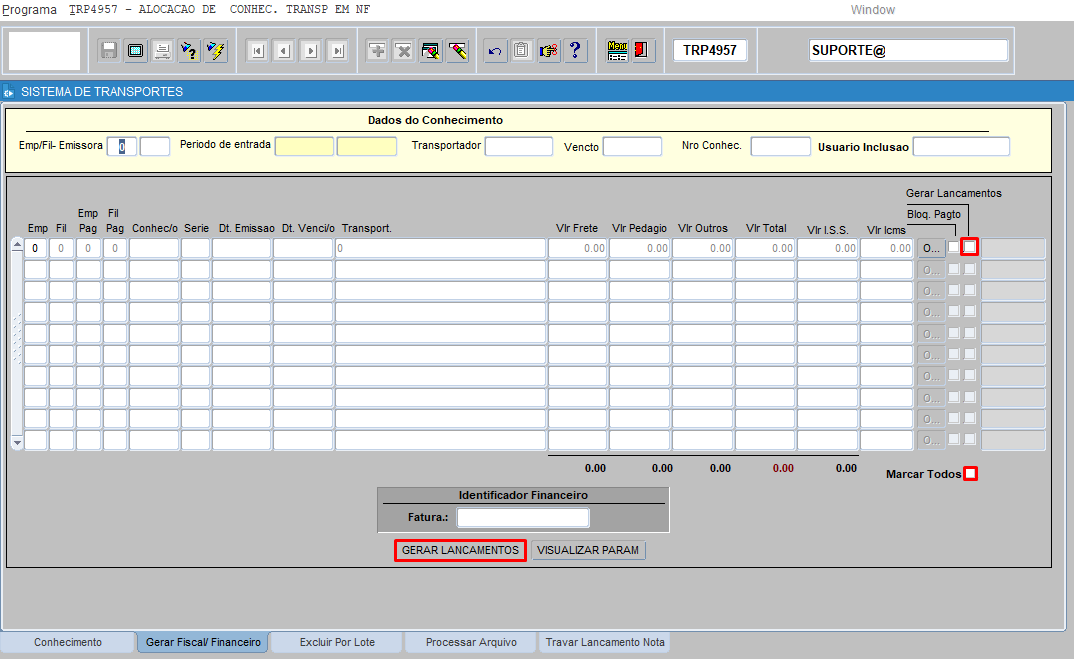Tick Gerar Lancamentos checkbox in first row
Screen dimensions: 1075x659
coord(969,247)
